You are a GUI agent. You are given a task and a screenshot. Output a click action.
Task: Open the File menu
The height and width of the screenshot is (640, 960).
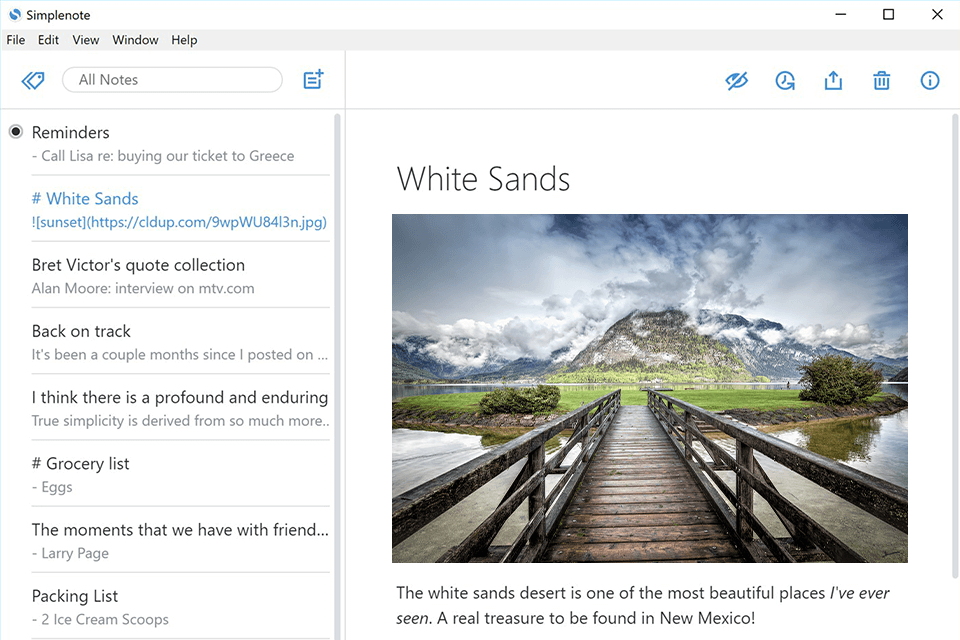[x=16, y=40]
